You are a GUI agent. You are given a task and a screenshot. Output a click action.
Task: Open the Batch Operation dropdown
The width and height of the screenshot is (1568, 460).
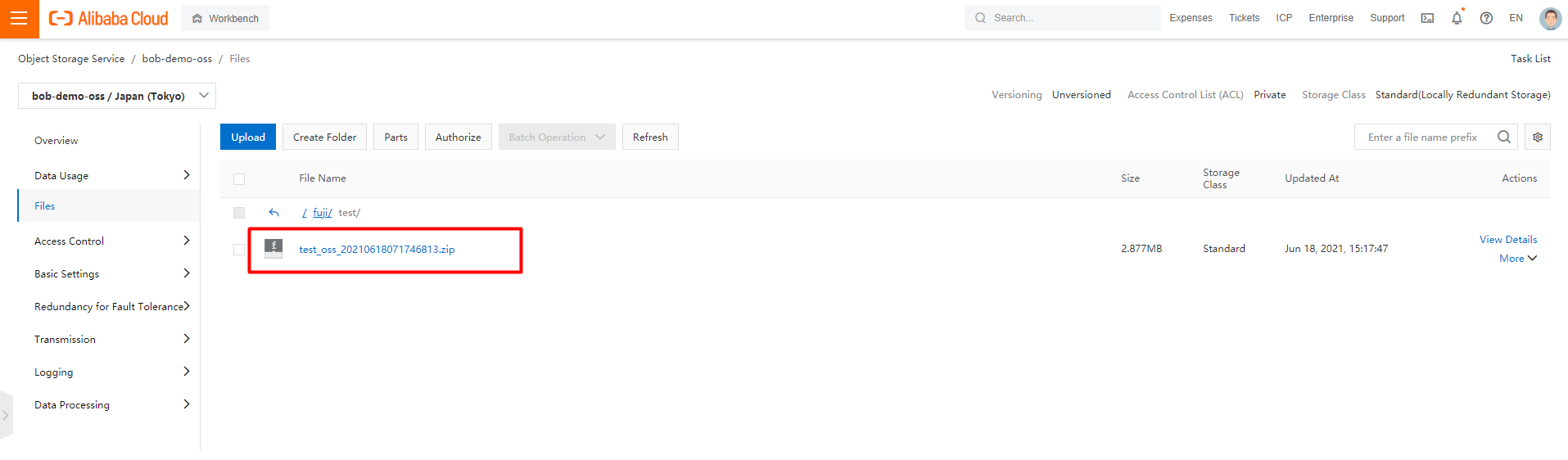(557, 137)
